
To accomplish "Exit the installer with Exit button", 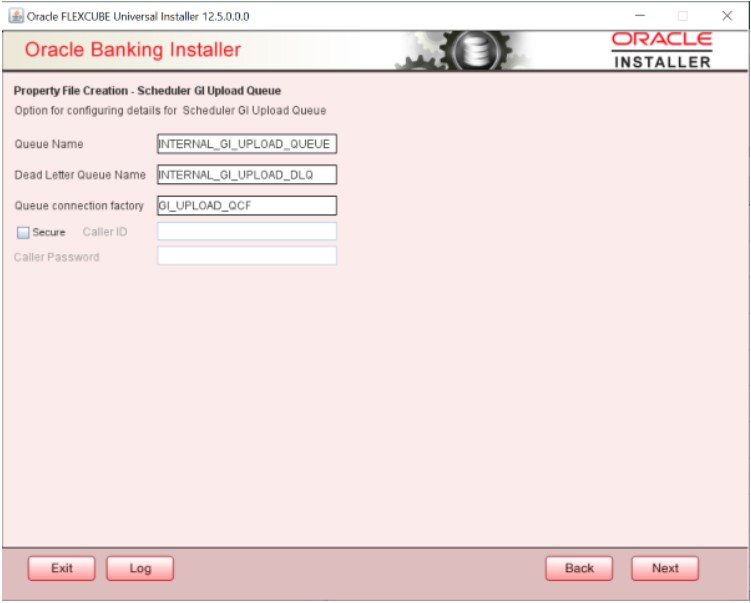I will [62, 569].
